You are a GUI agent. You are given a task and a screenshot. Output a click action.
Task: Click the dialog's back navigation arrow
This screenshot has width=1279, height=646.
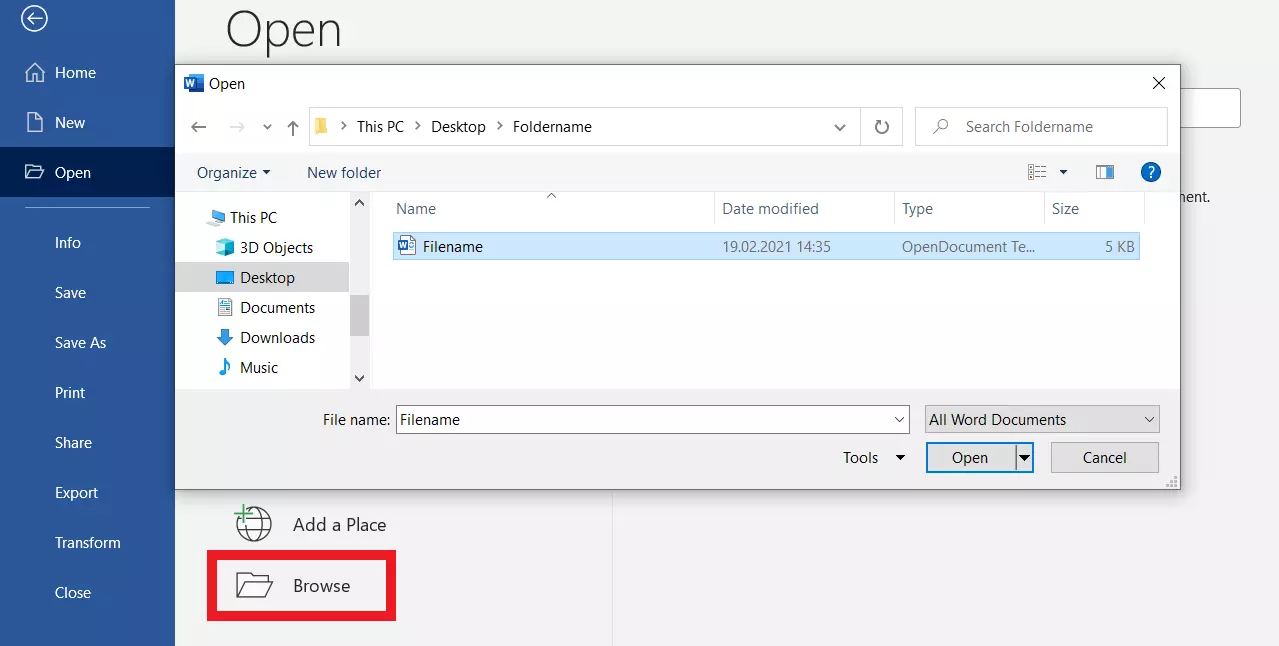tap(199, 127)
